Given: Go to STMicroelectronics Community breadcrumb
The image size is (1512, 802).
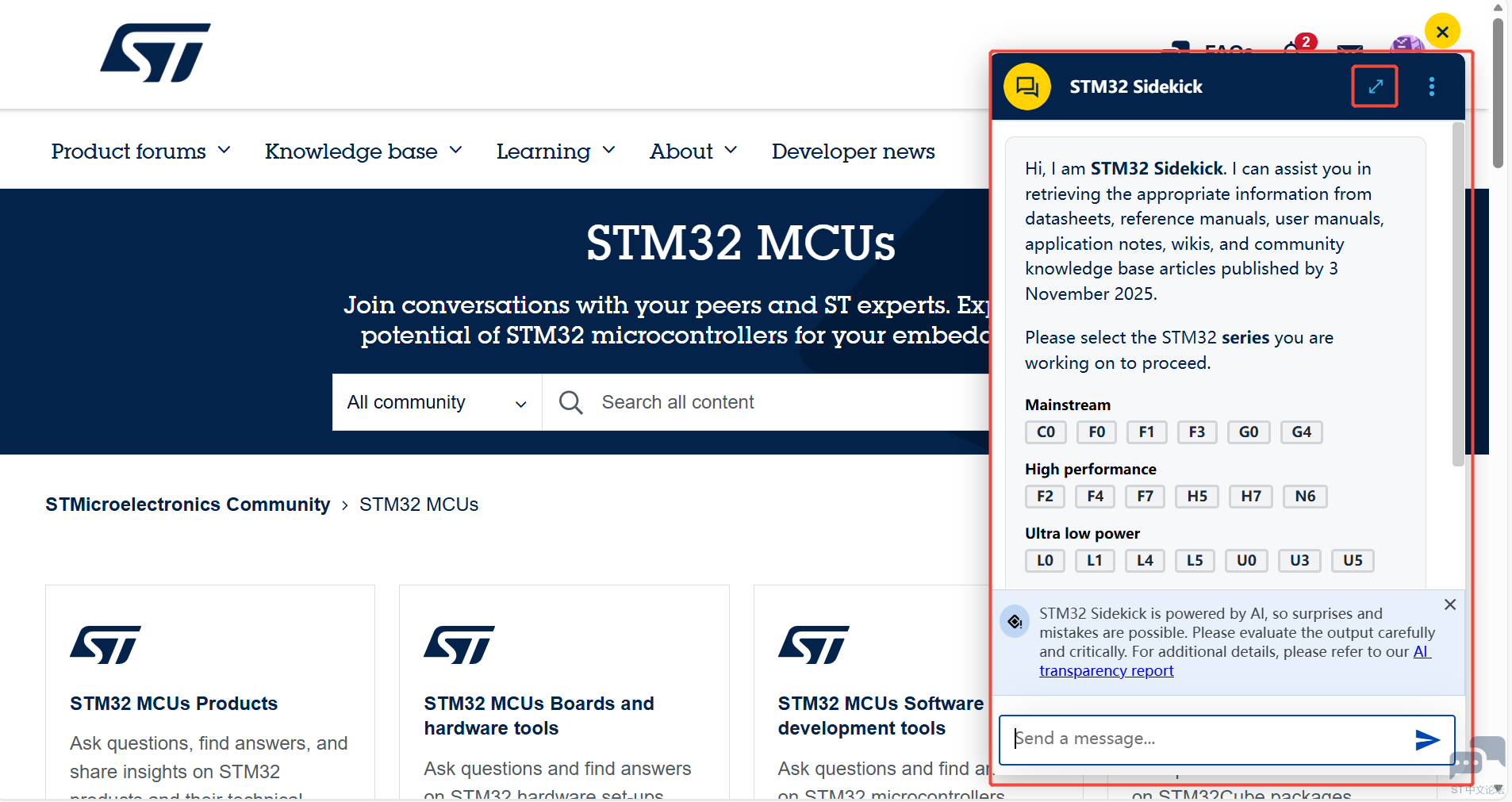Looking at the screenshot, I should pyautogui.click(x=187, y=505).
